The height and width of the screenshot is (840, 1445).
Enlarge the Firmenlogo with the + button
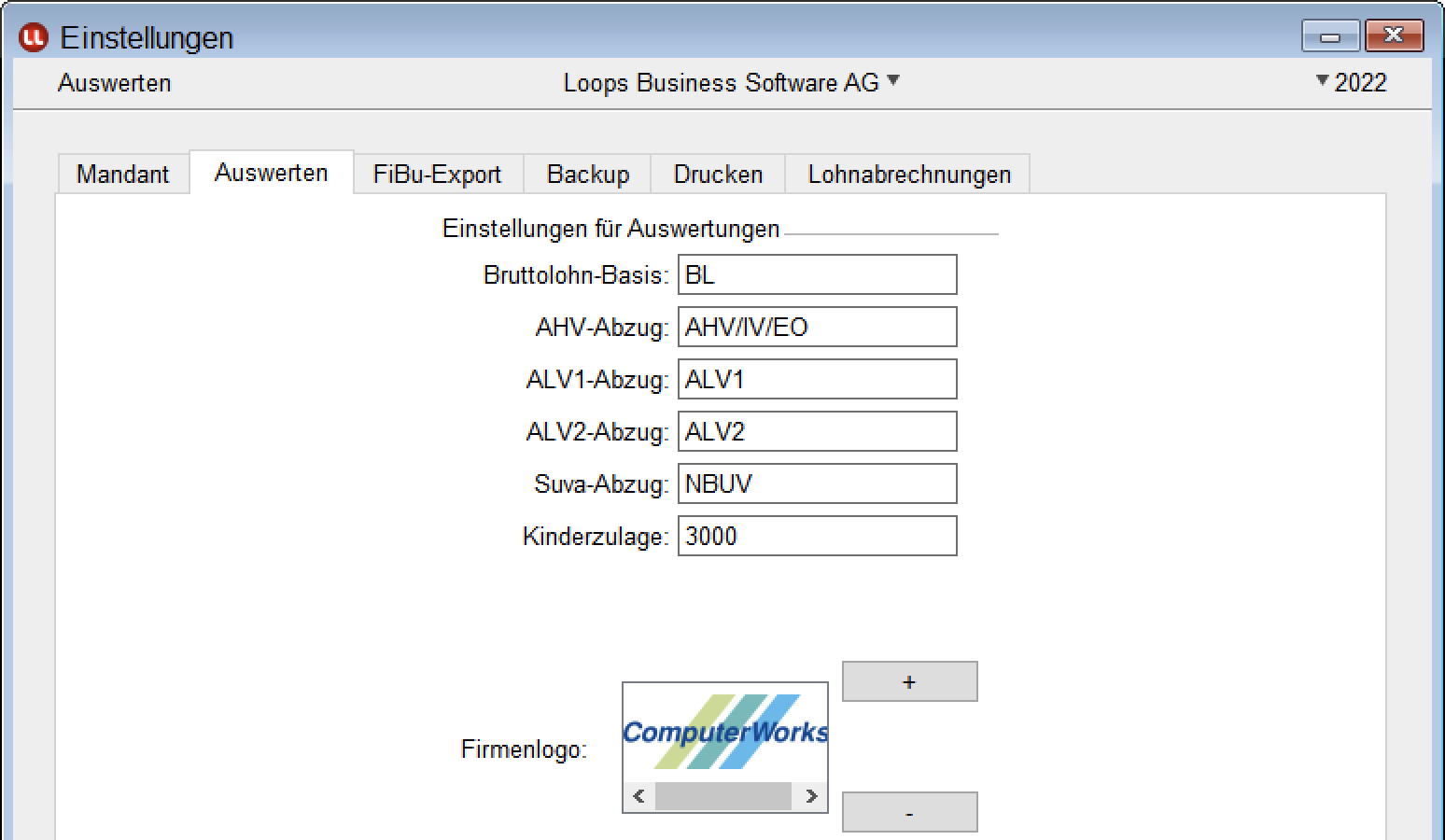click(909, 681)
